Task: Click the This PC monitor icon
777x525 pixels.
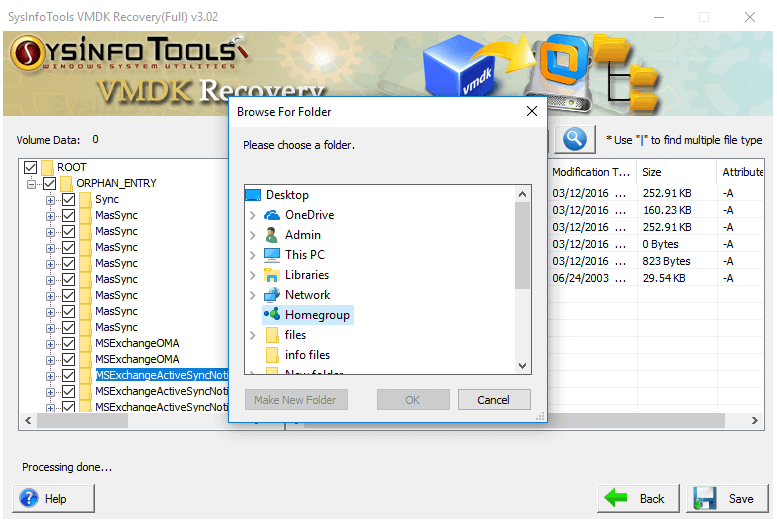Action: (272, 255)
